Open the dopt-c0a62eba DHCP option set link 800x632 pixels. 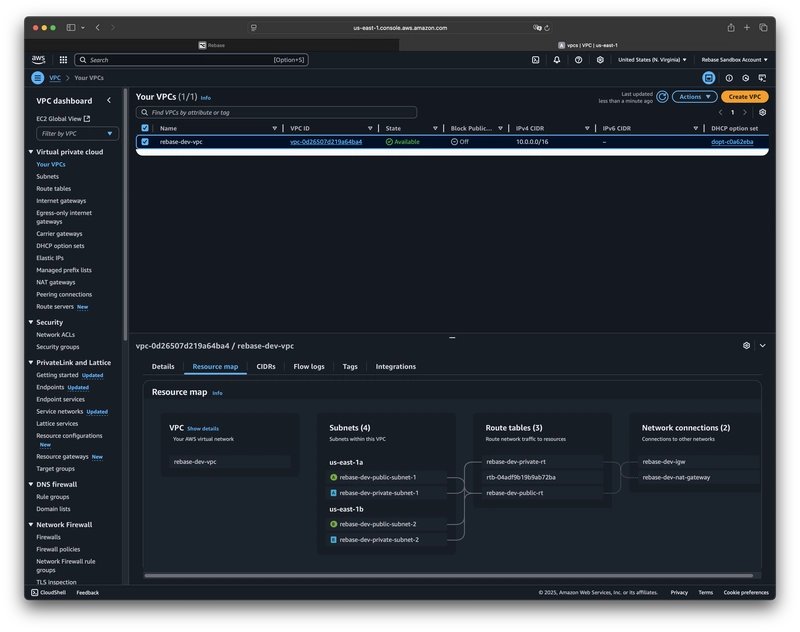[x=732, y=141]
